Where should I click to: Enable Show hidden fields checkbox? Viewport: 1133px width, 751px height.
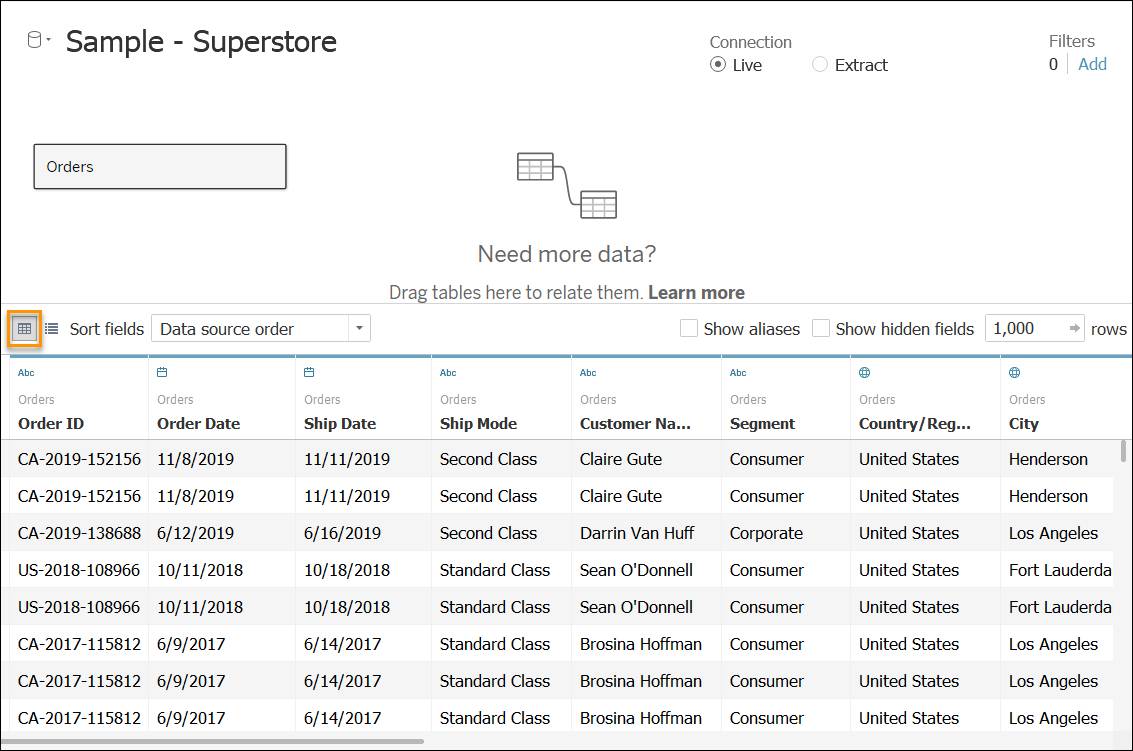tap(820, 328)
